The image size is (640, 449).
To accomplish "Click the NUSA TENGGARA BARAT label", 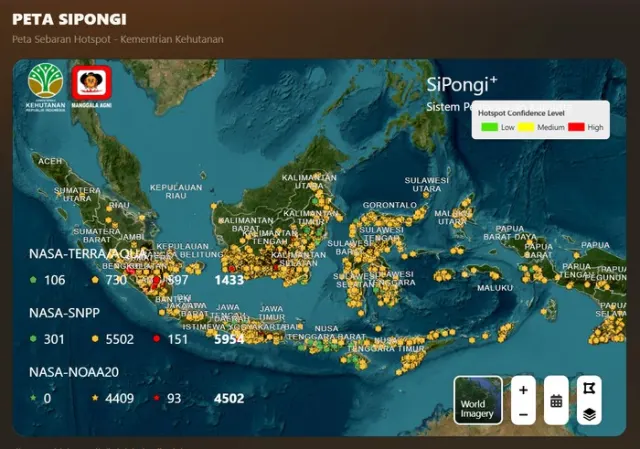I will pos(326,332).
